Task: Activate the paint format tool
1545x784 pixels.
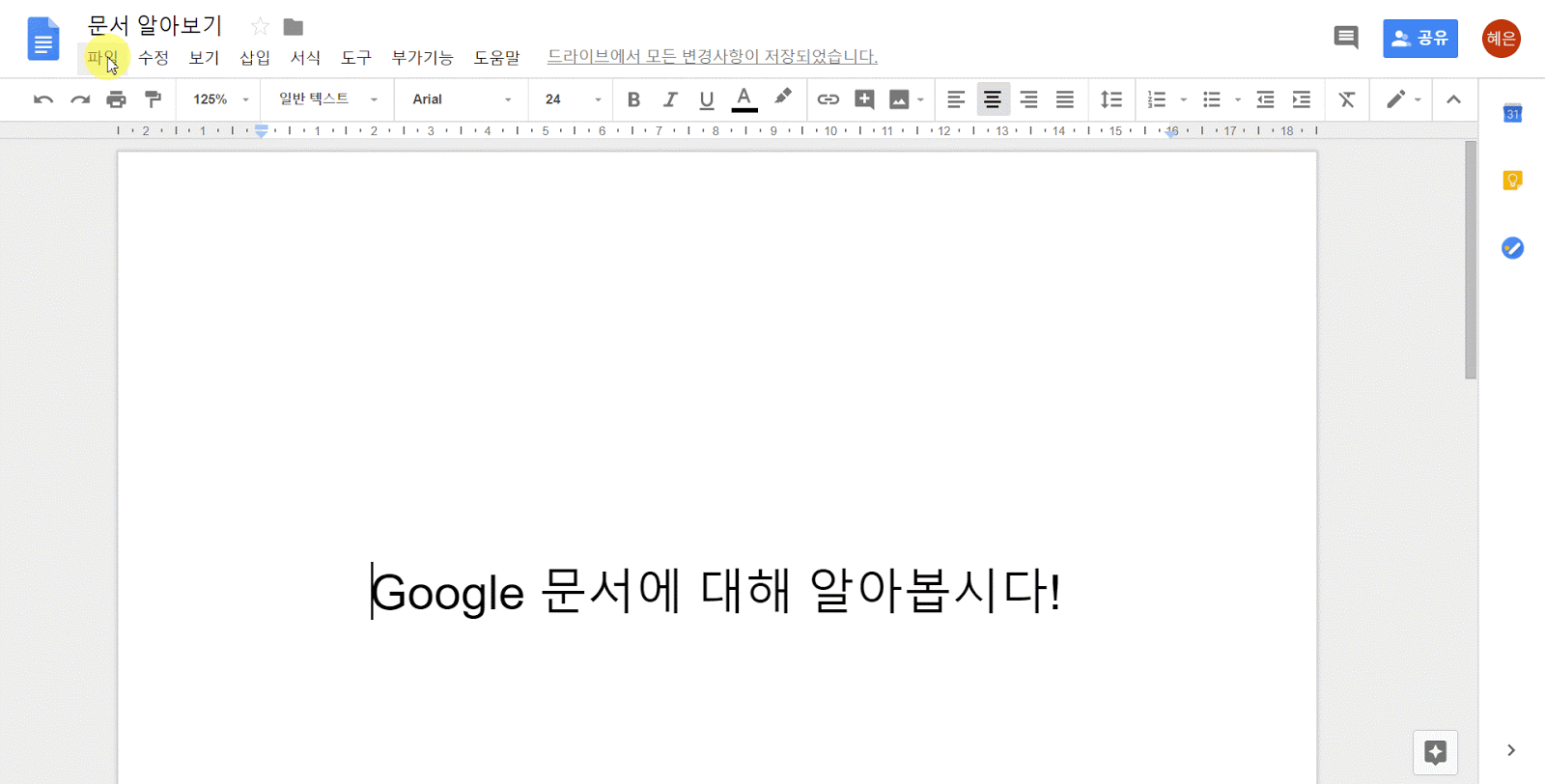Action: pos(153,99)
